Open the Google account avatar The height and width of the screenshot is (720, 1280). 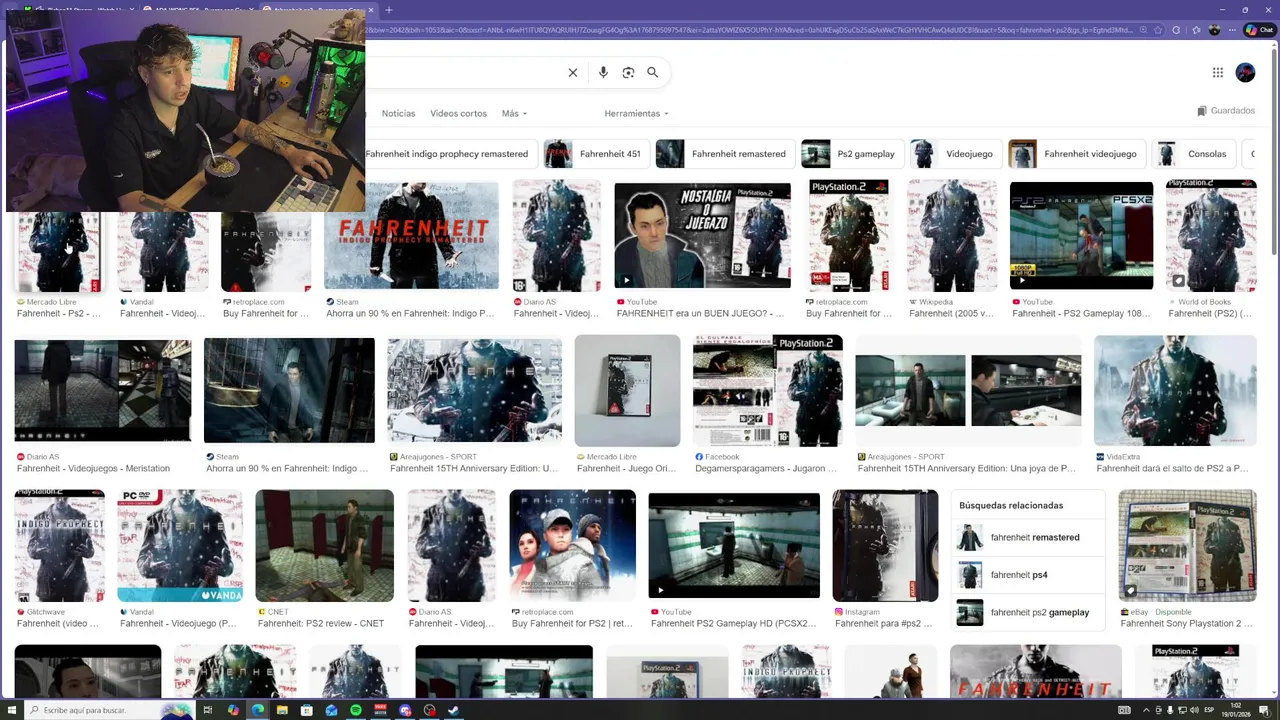(1245, 72)
